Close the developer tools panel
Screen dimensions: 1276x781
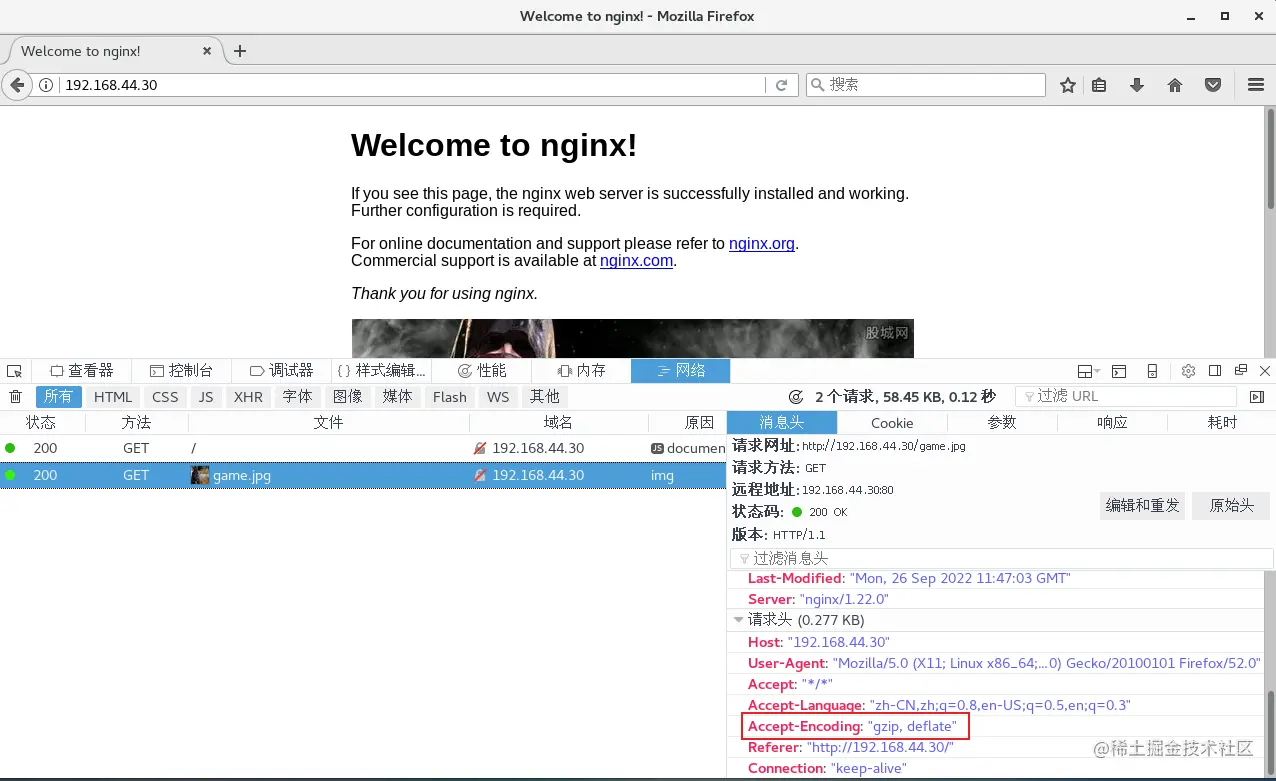click(x=1265, y=371)
